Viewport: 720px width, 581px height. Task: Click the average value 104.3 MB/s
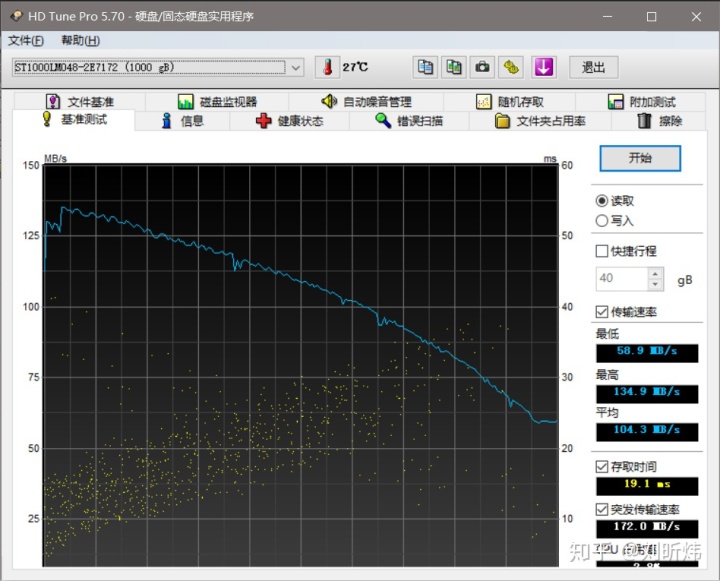click(647, 431)
